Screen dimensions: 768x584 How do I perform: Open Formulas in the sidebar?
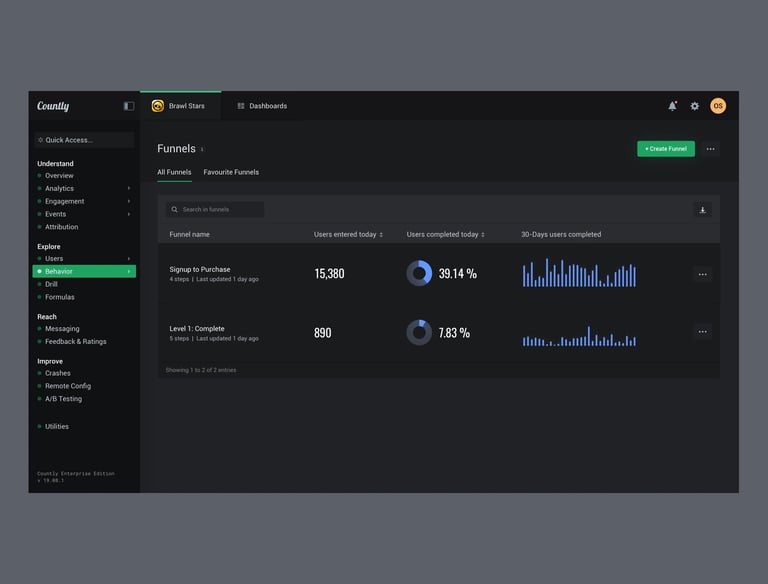(60, 297)
